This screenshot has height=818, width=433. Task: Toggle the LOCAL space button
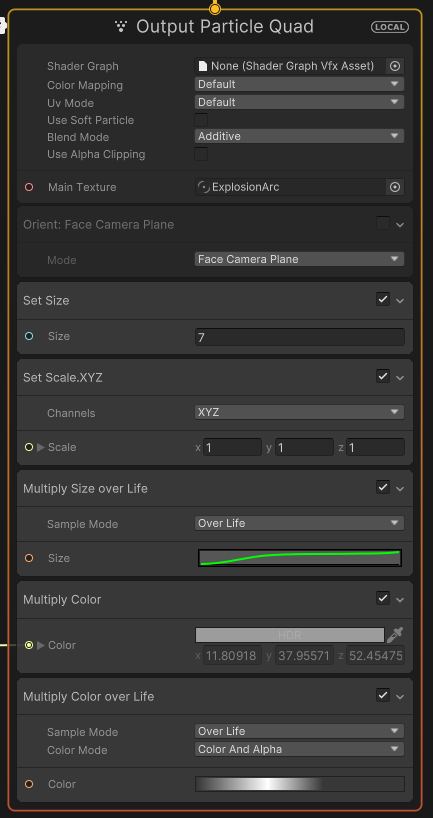pyautogui.click(x=390, y=27)
